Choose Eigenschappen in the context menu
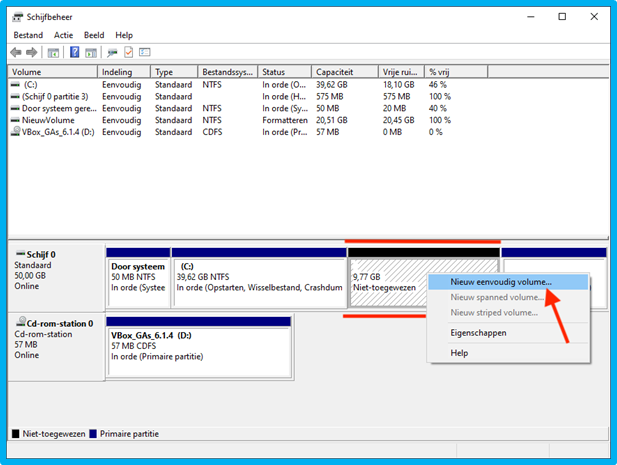617x465 pixels. [x=508, y=333]
